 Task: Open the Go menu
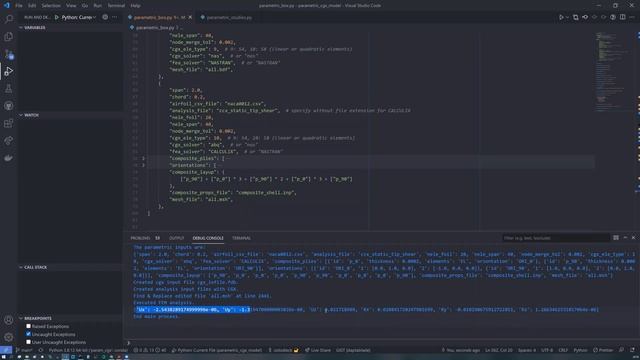coord(85,6)
